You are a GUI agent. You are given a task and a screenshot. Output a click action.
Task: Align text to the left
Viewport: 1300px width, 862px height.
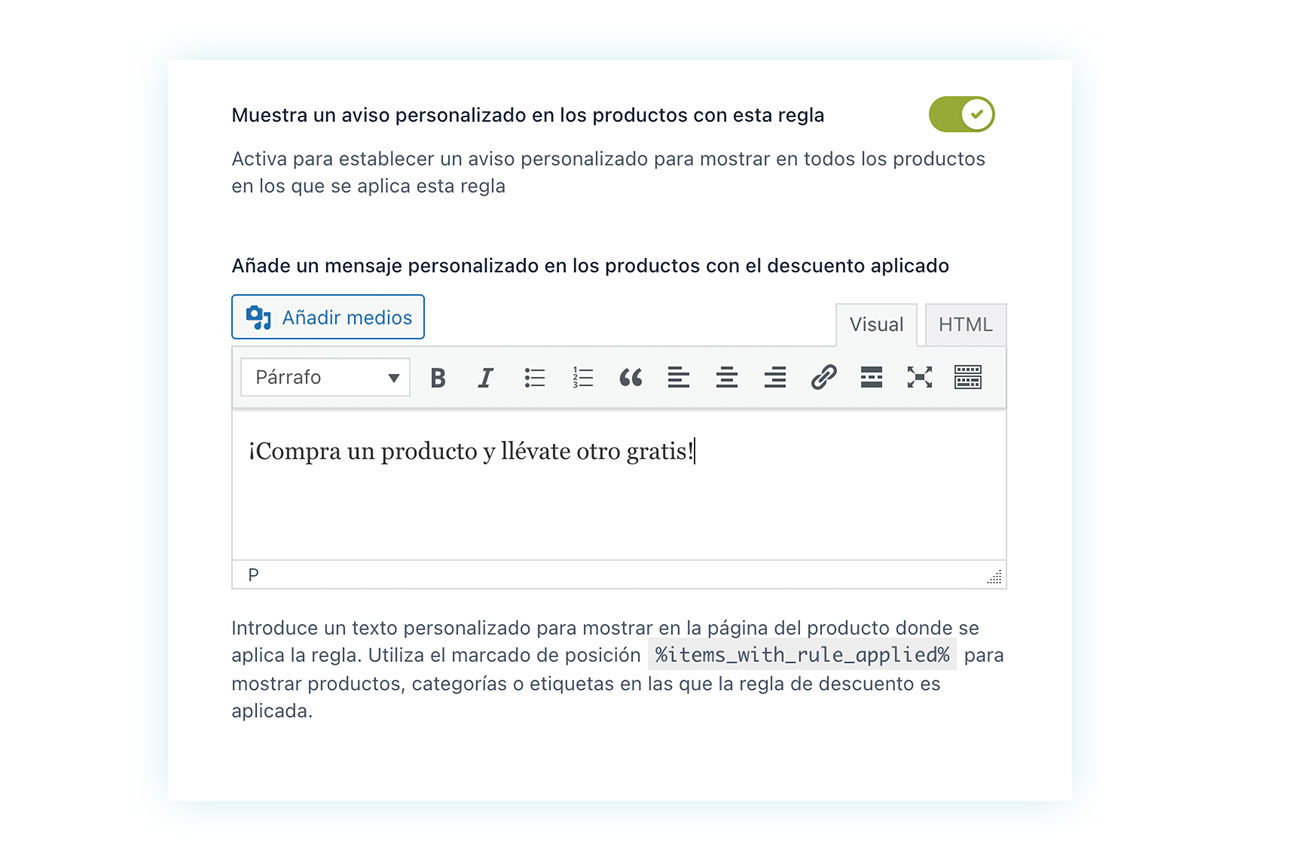(678, 378)
